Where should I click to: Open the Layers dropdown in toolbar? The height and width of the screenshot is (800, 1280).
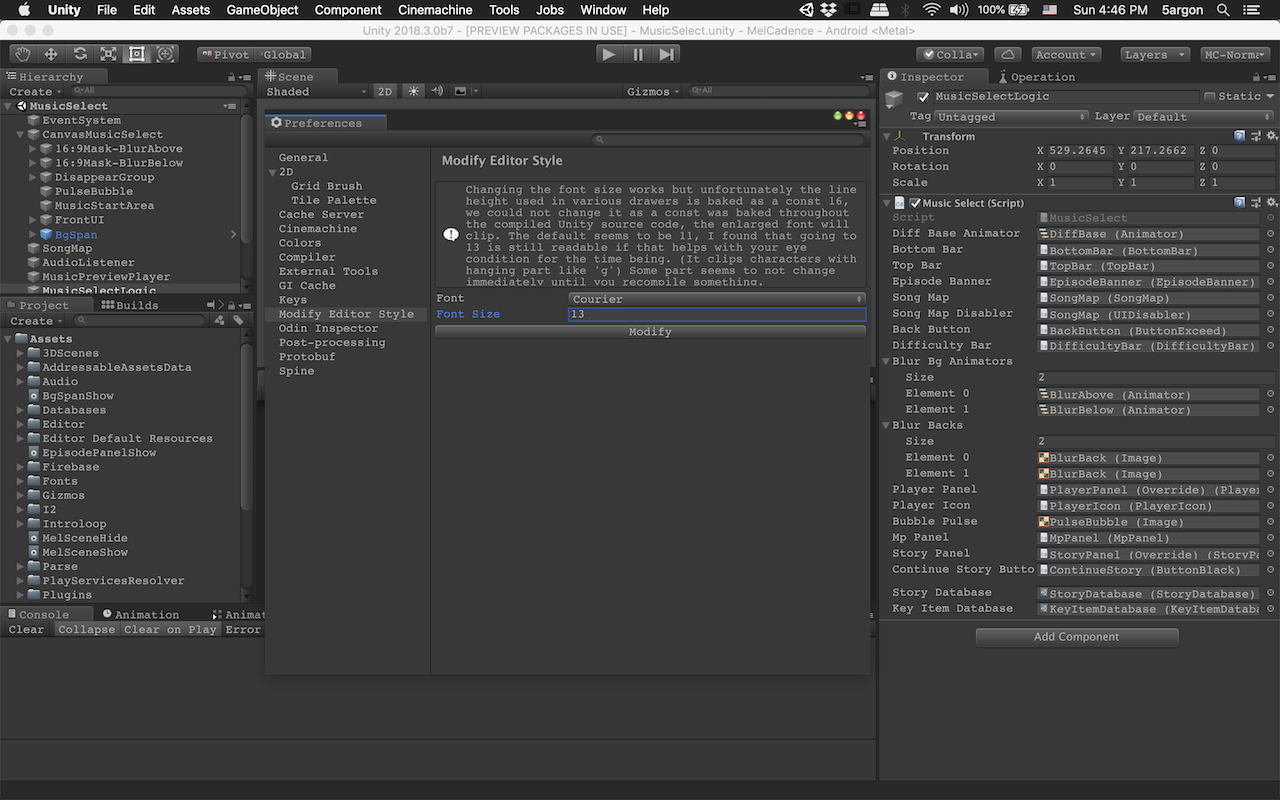click(1154, 54)
